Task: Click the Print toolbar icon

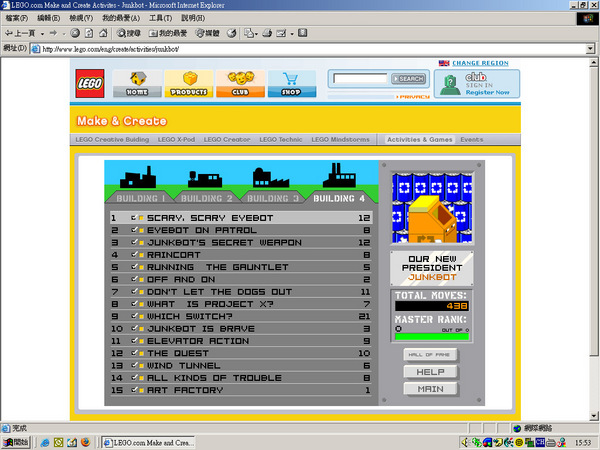Action: click(267, 33)
